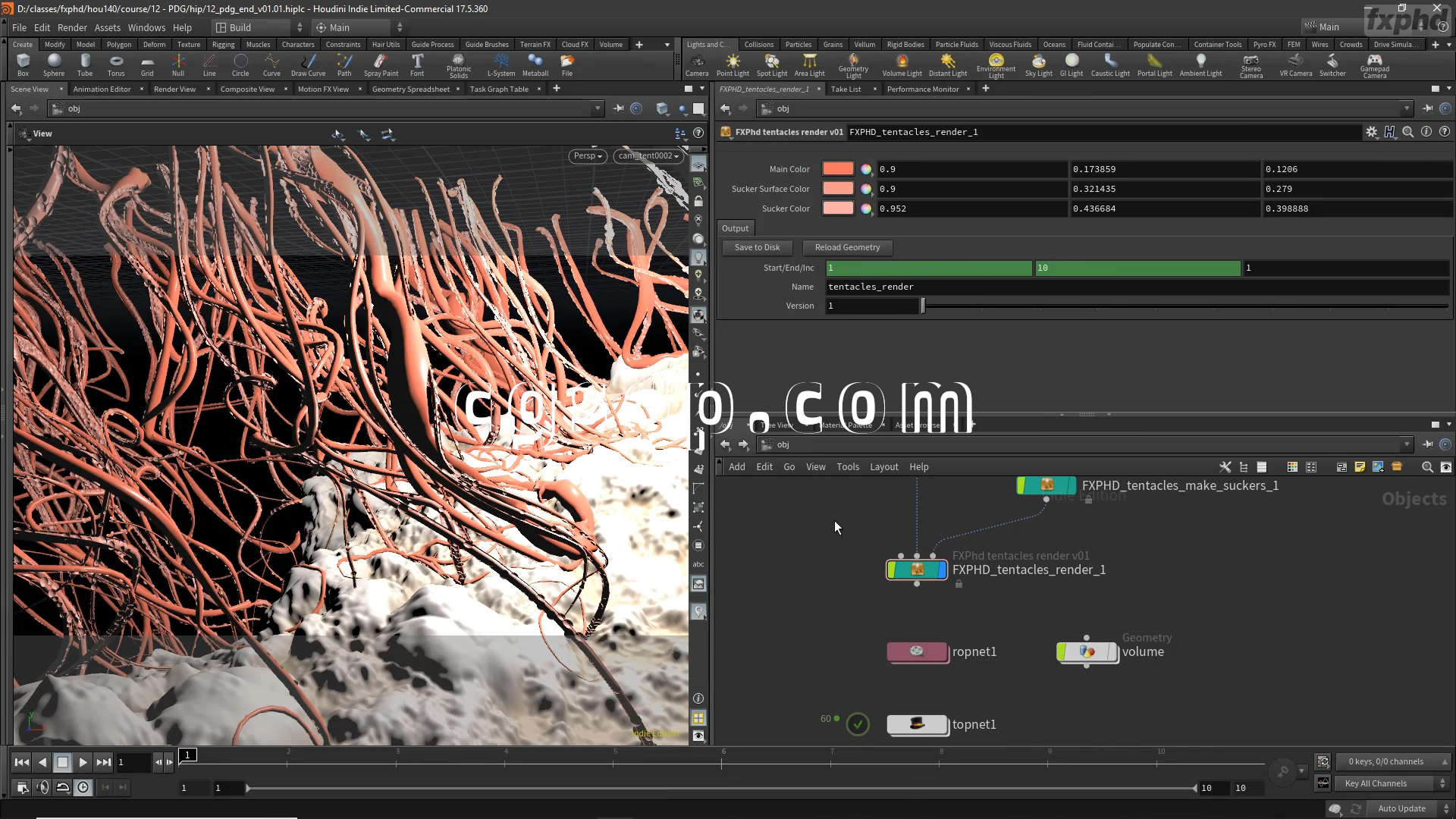The image size is (1456, 819).
Task: Toggle real time playback button
Action: [83, 787]
